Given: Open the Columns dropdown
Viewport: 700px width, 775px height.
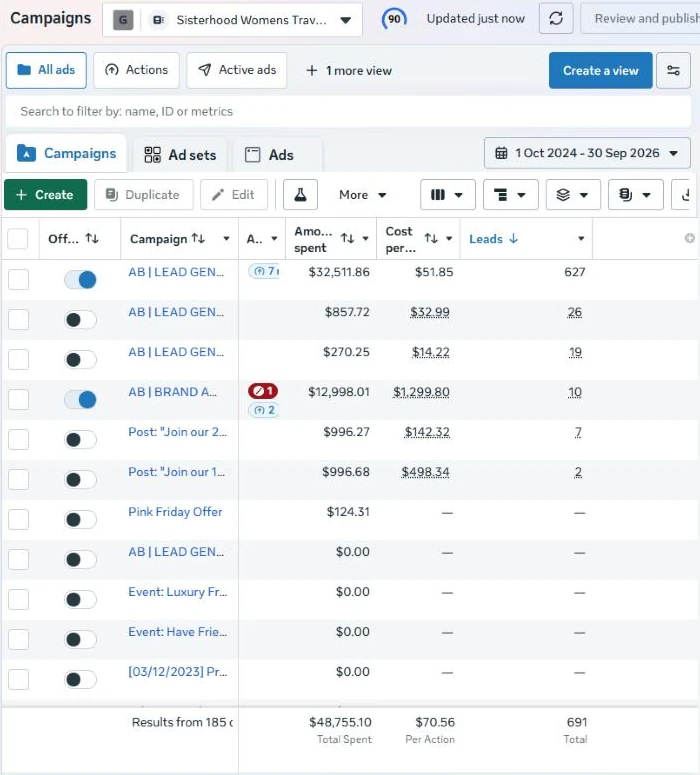Looking at the screenshot, I should coord(447,195).
